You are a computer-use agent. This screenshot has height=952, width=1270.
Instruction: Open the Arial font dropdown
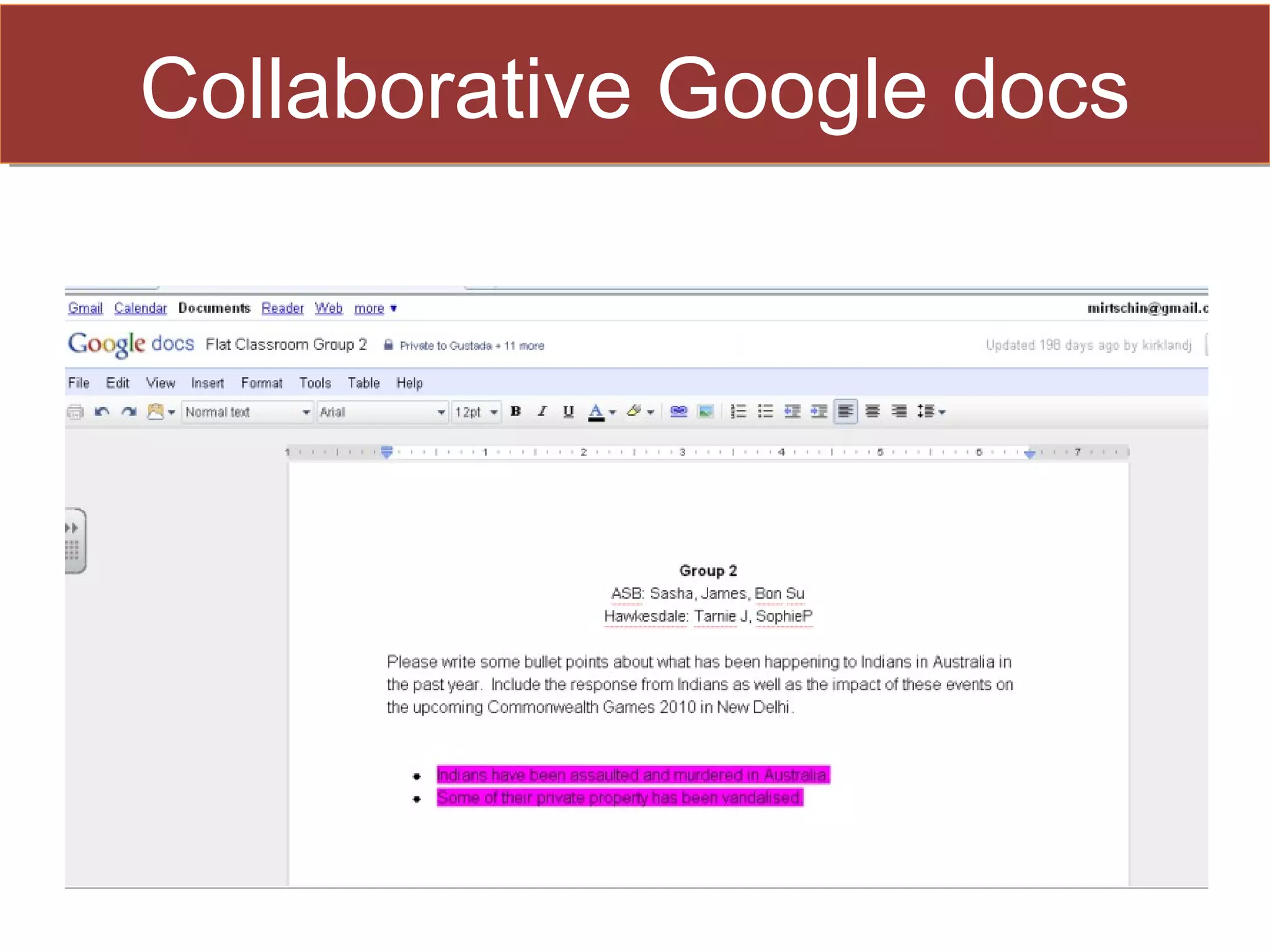(382, 412)
